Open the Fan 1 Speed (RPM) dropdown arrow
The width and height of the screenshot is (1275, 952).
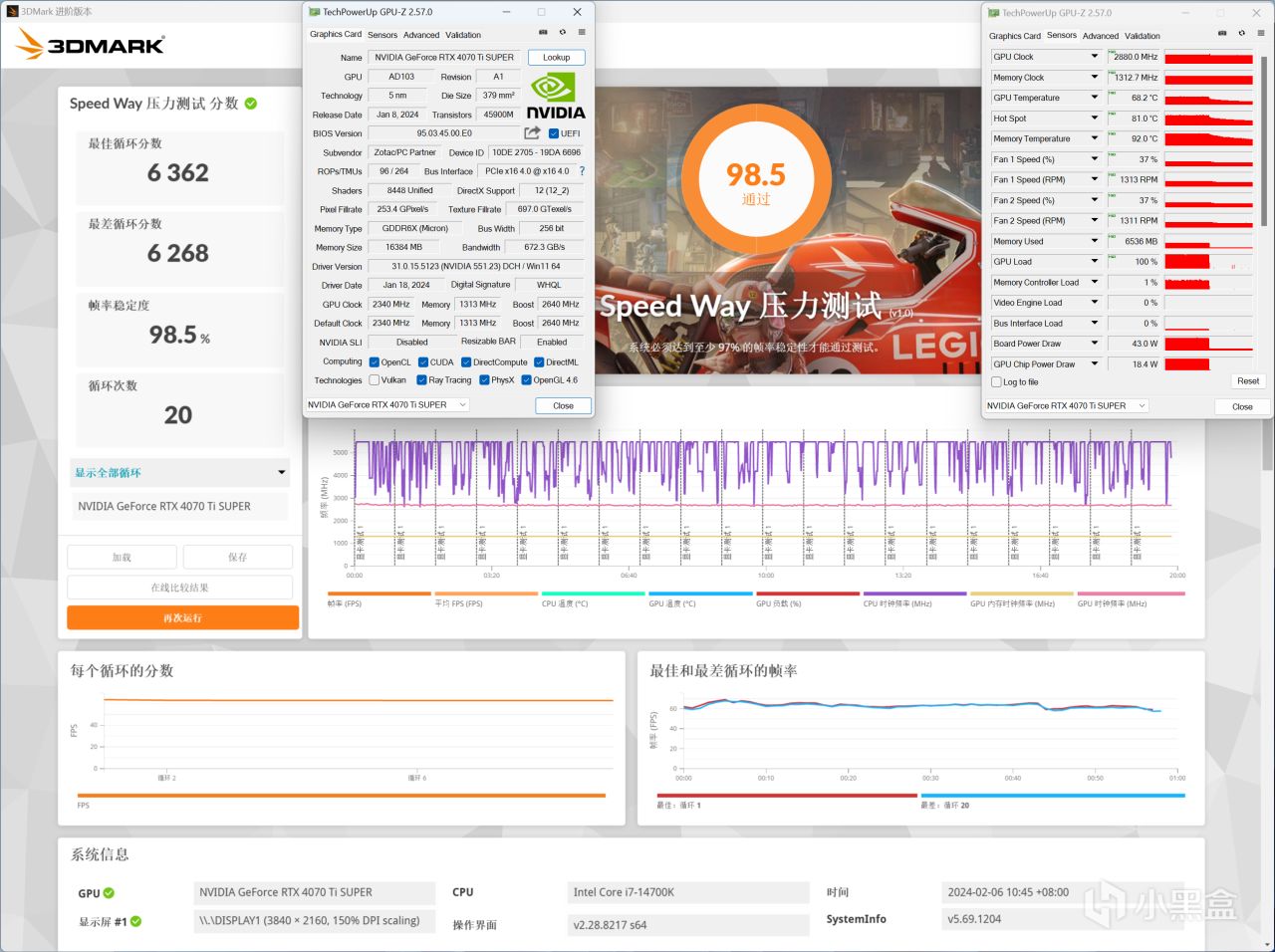(1094, 180)
